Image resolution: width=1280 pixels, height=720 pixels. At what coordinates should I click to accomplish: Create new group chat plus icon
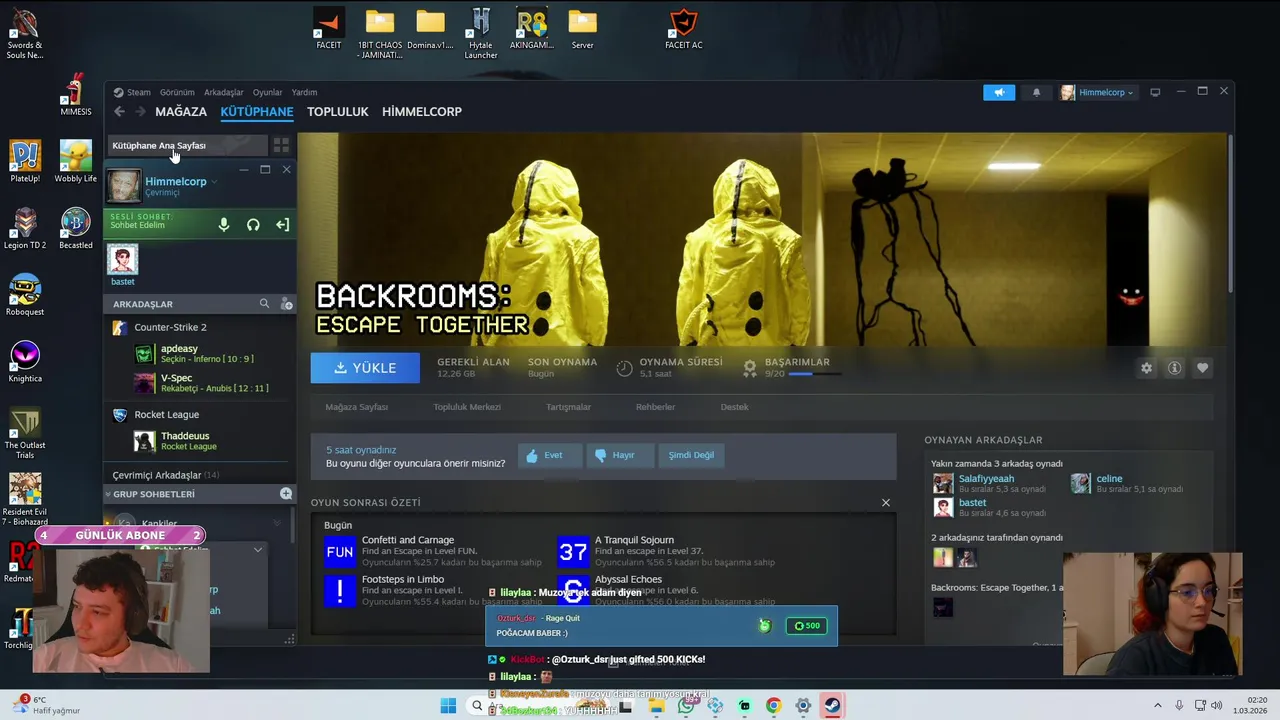286,494
